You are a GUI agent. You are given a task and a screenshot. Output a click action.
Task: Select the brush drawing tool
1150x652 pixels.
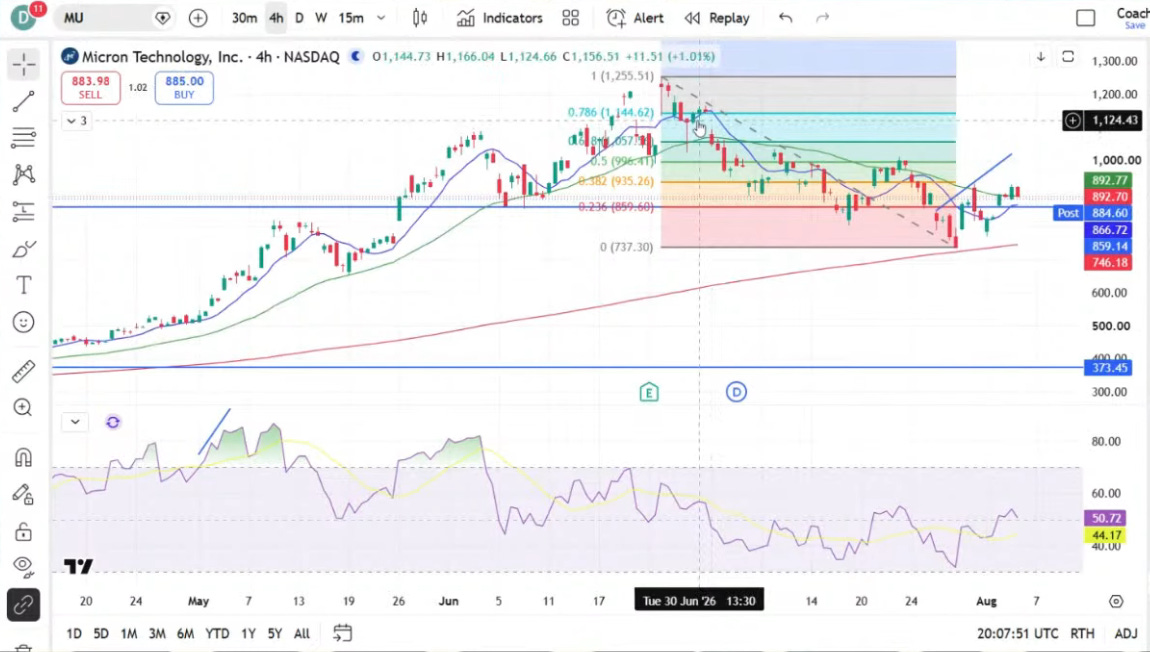coord(23,249)
